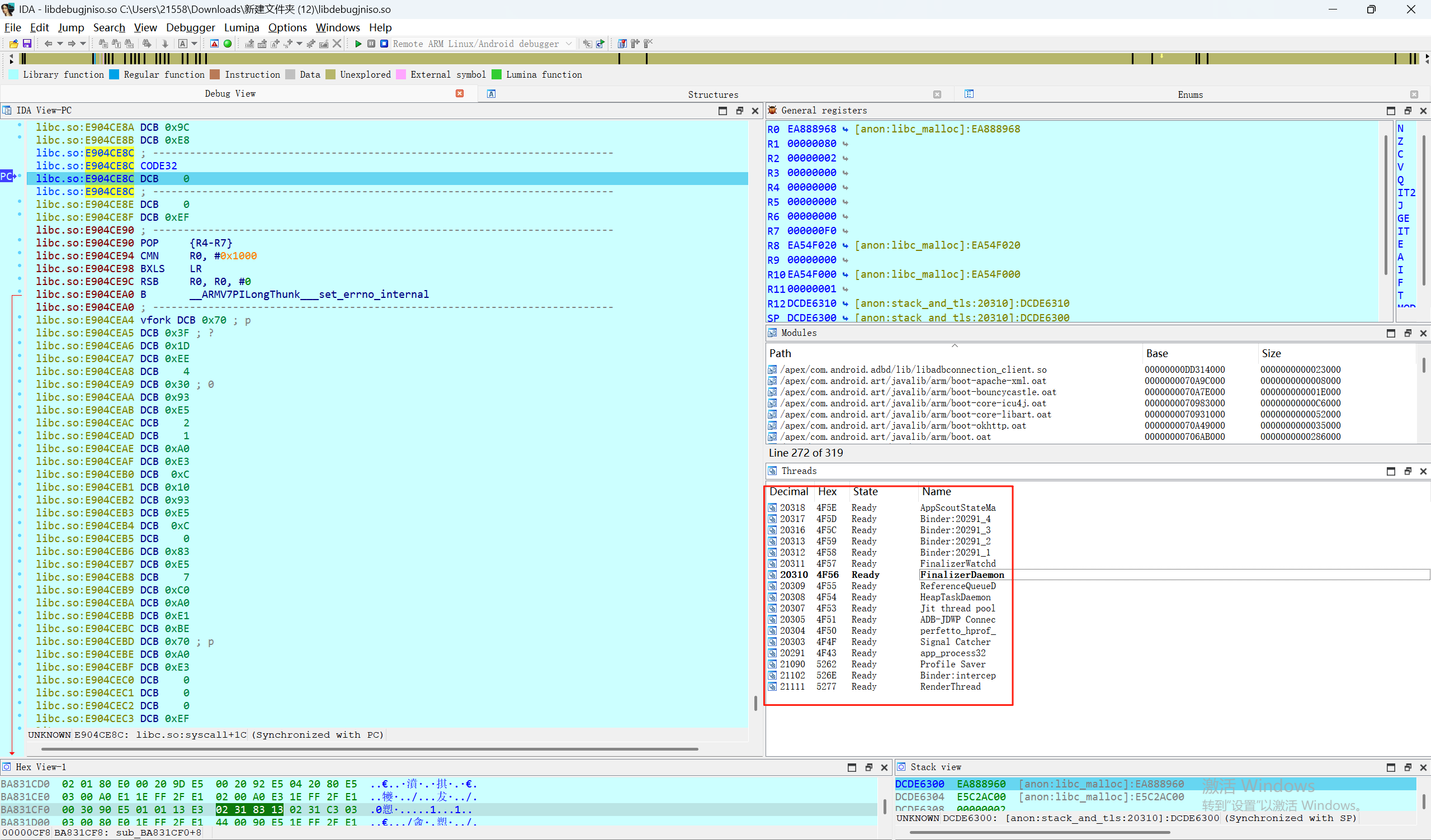Click the Regular function blue color swatch

(114, 74)
